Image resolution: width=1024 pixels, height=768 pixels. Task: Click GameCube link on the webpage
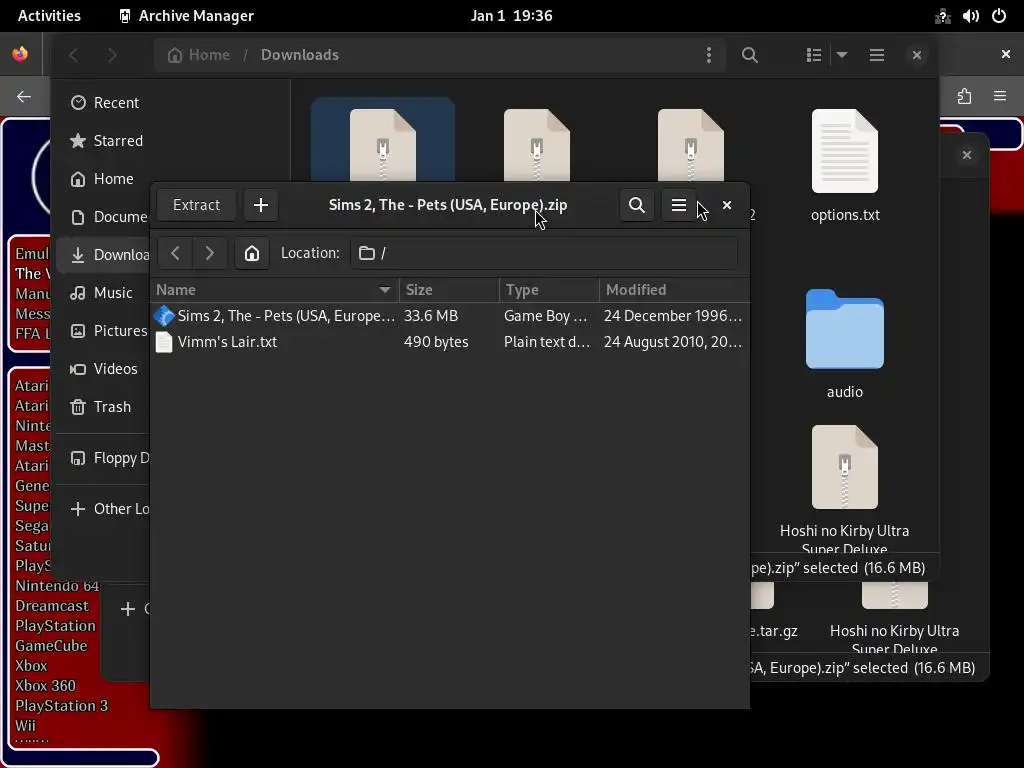(51, 646)
